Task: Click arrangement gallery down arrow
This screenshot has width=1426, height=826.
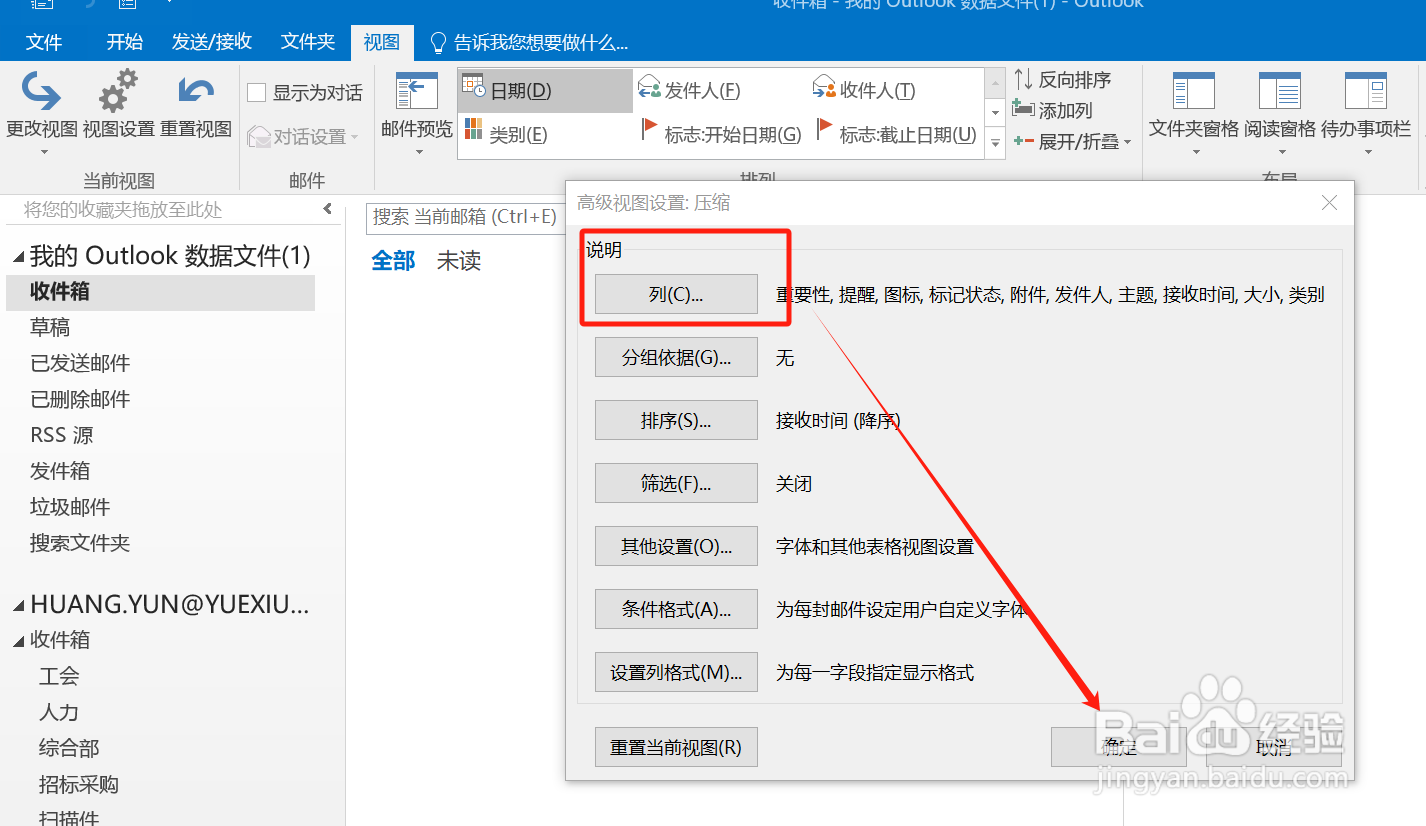Action: (995, 113)
